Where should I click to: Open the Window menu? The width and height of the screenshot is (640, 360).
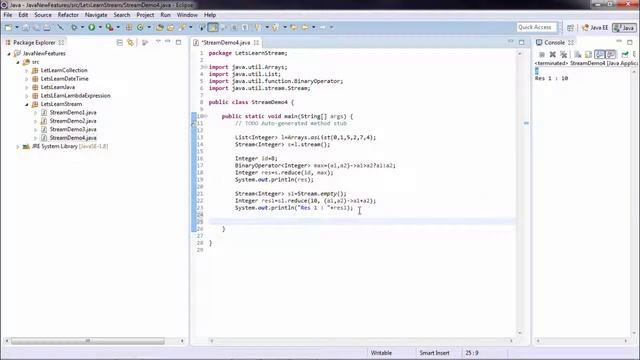[187, 15]
